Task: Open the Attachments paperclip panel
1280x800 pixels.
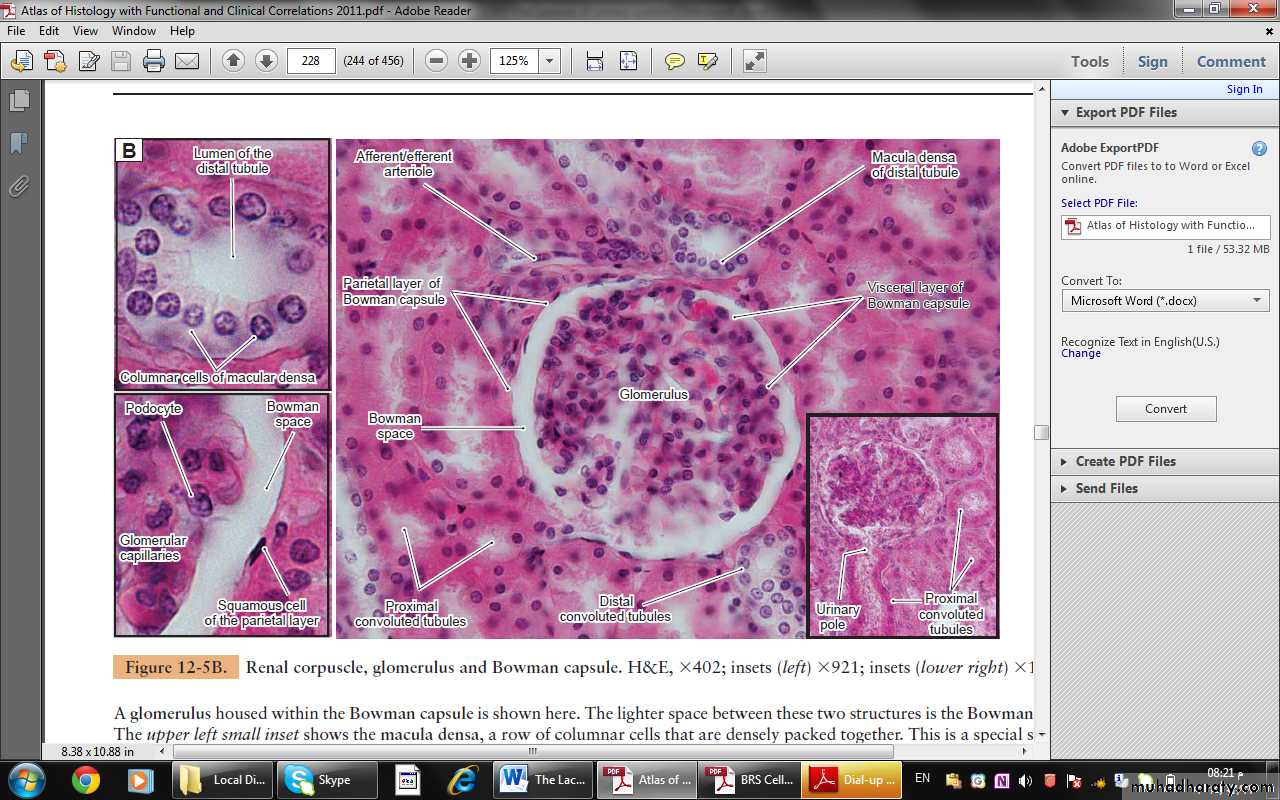Action: pyautogui.click(x=18, y=186)
